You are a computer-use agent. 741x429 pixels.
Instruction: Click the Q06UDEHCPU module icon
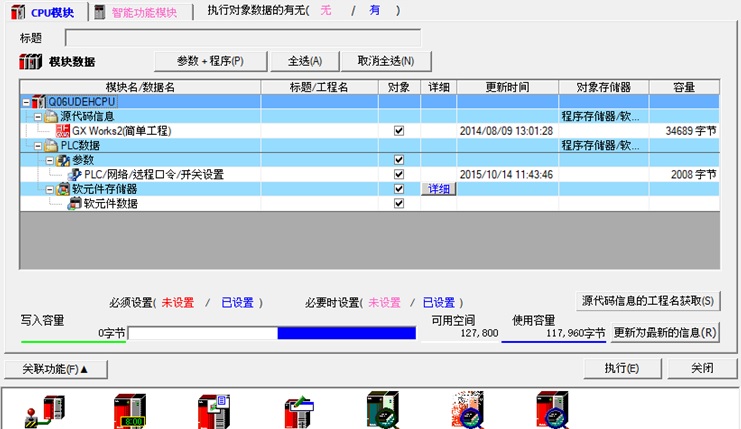pyautogui.click(x=39, y=102)
